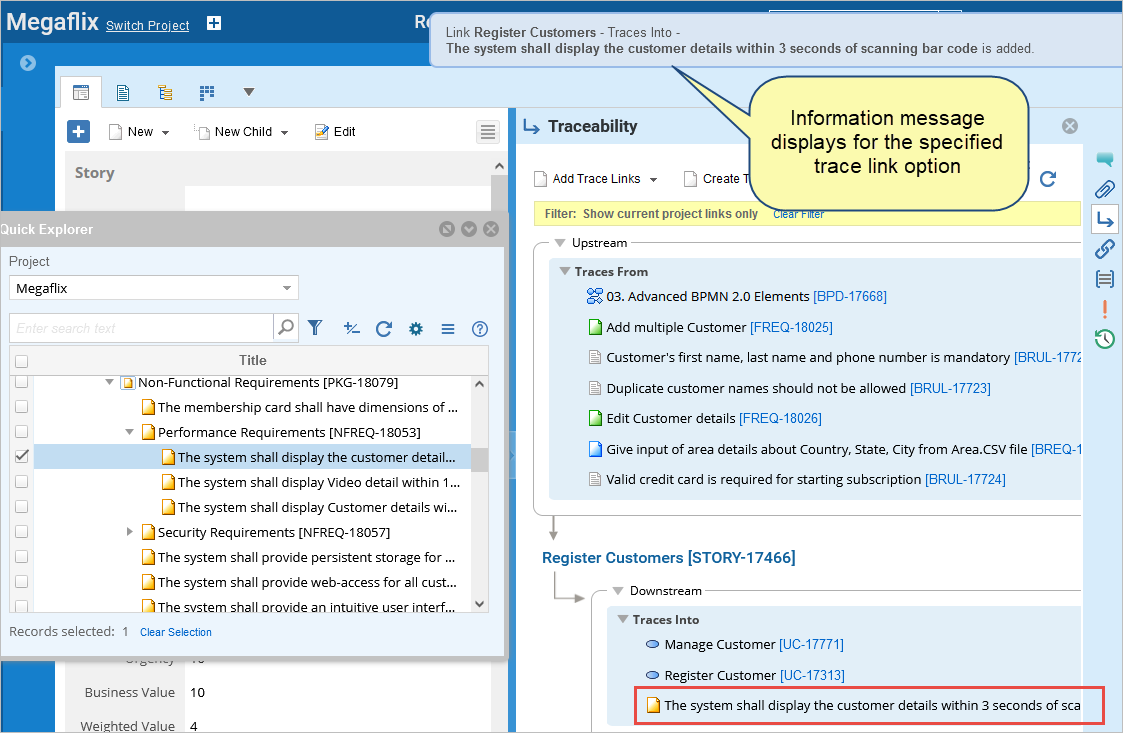Open the FREQ-18025 link
Image resolution: width=1123 pixels, height=733 pixels.
(791, 327)
